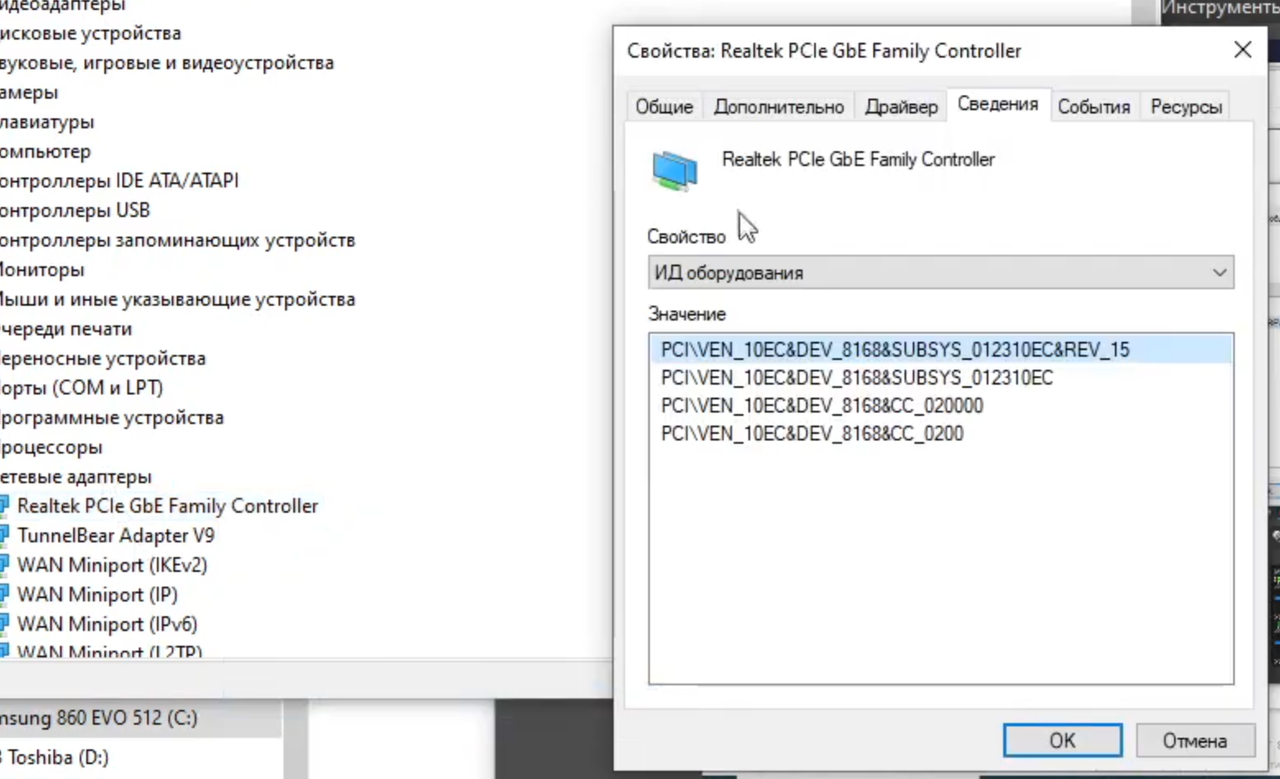The image size is (1280, 779).
Task: Select Realtek PCIe GbE Family Controller in tree
Action: [x=167, y=506]
